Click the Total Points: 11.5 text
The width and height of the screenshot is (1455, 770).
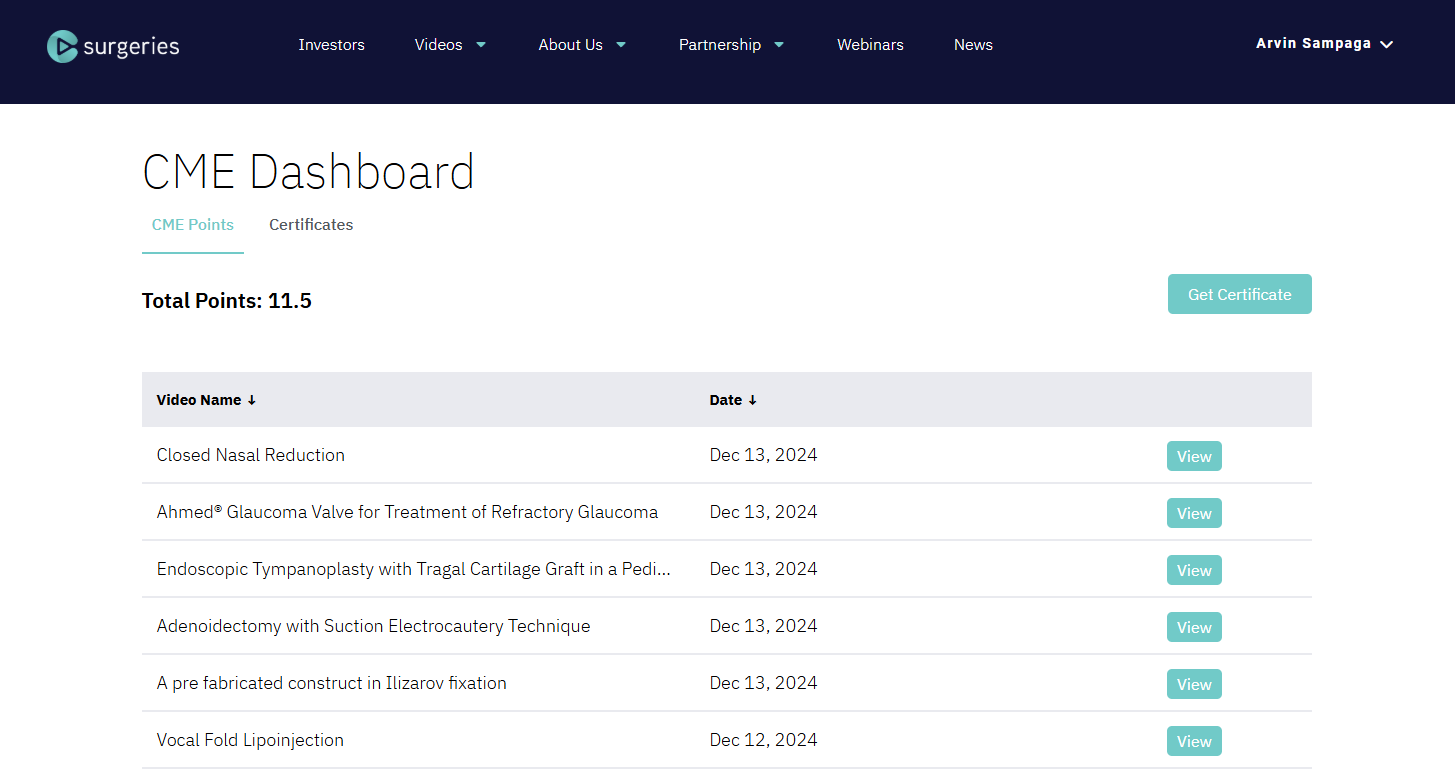227,301
